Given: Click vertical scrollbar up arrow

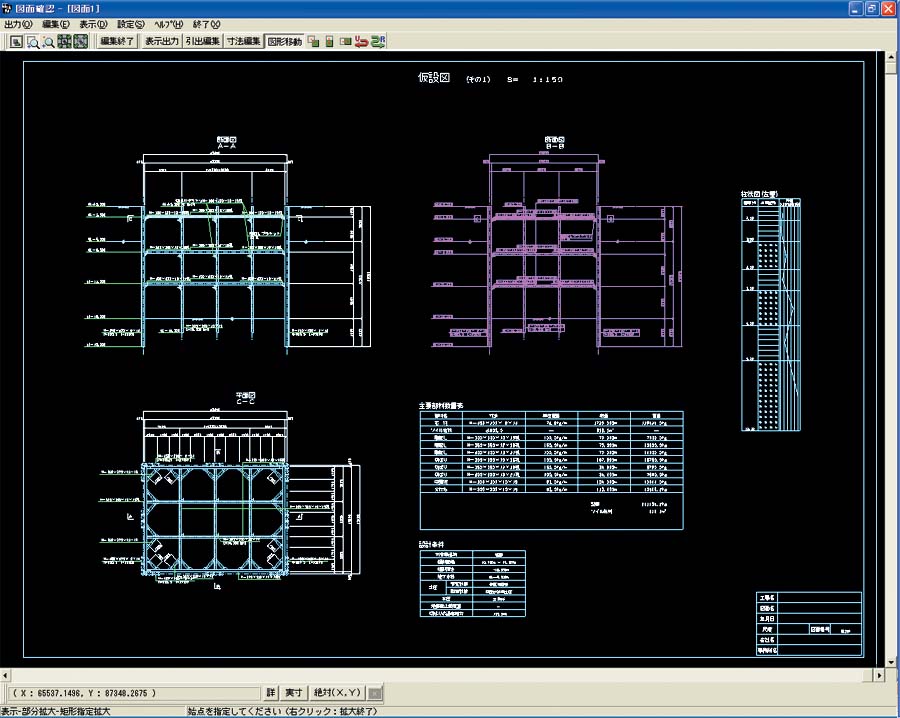Looking at the screenshot, I should coord(891,57).
